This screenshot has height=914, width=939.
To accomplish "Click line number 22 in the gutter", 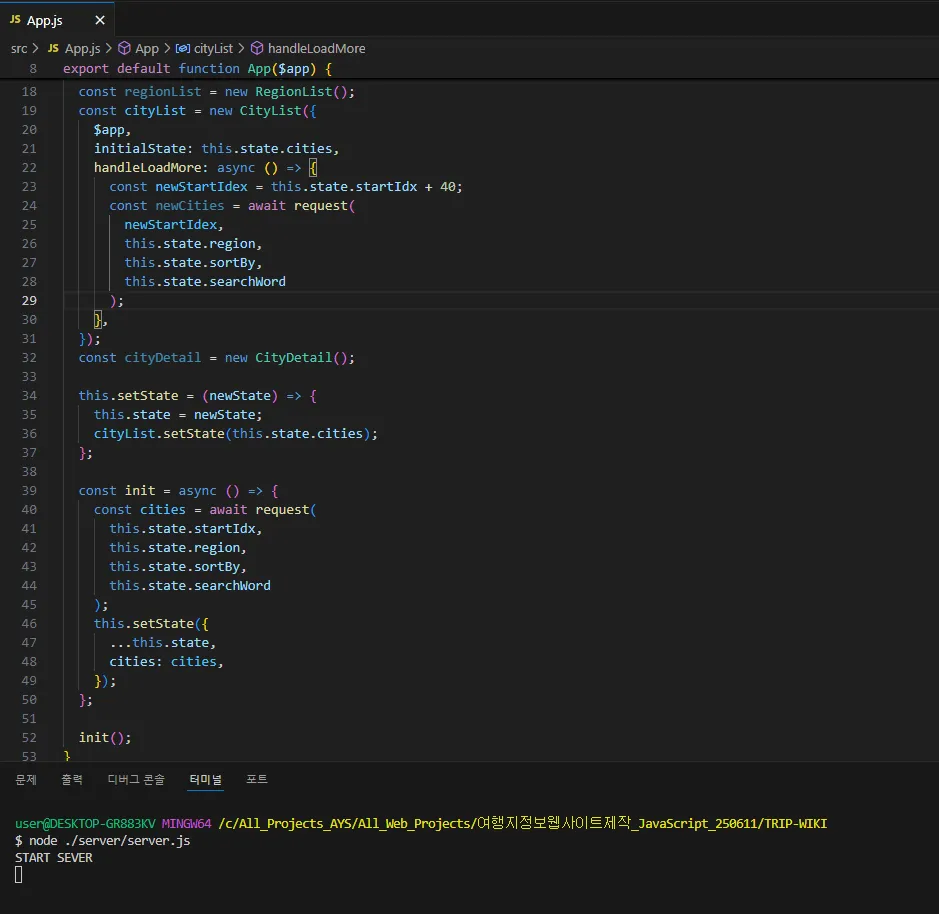I will (29, 168).
